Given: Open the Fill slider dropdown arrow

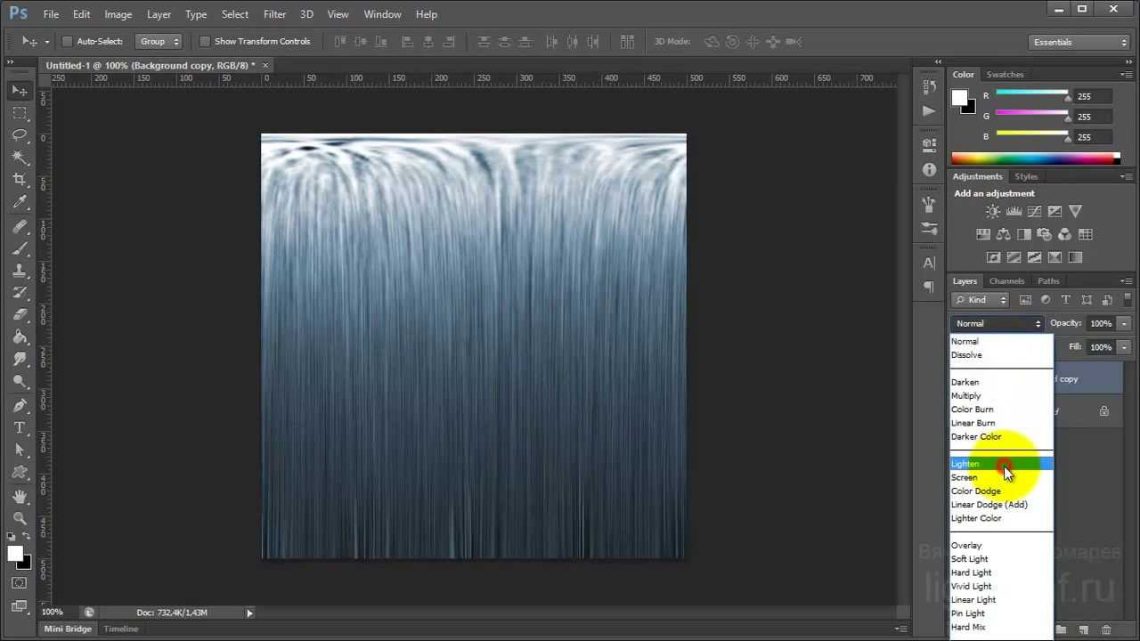Looking at the screenshot, I should pos(1124,347).
